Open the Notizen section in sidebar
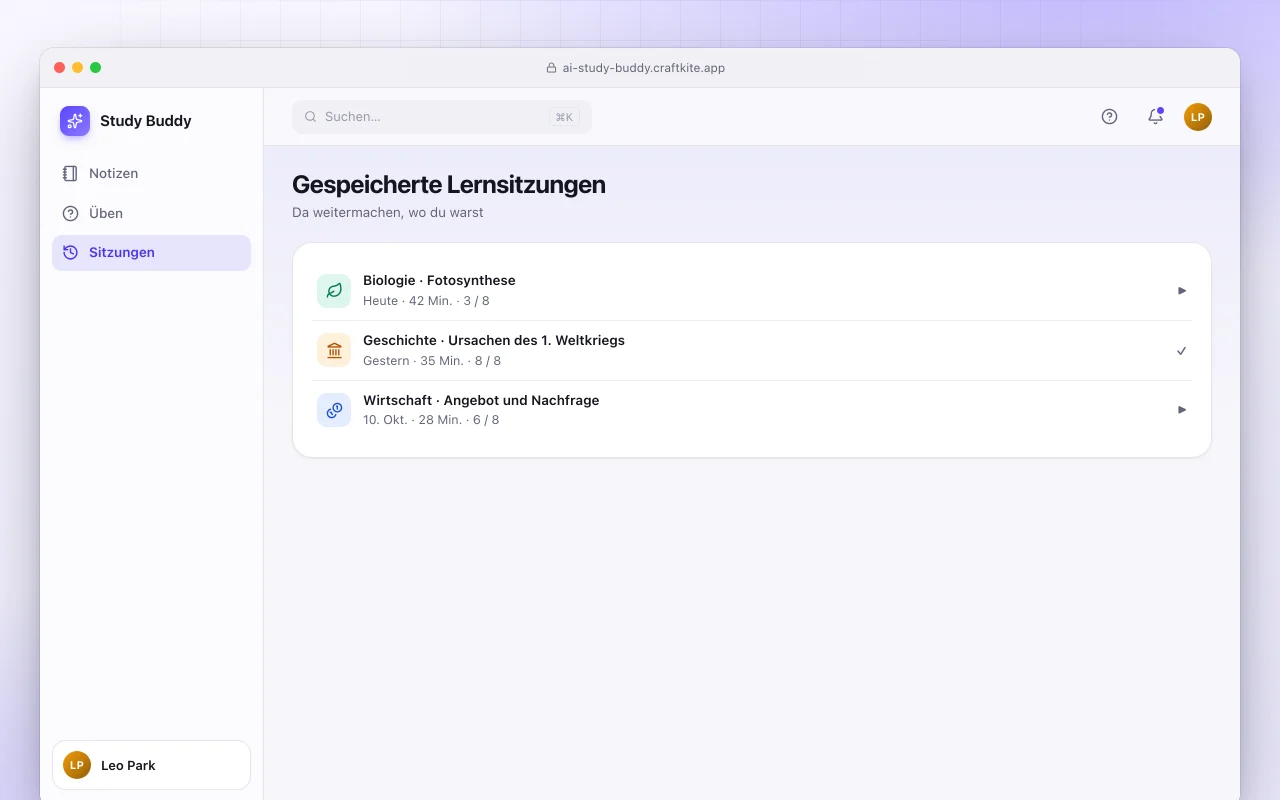Viewport: 1280px width, 800px height. pyautogui.click(x=151, y=173)
